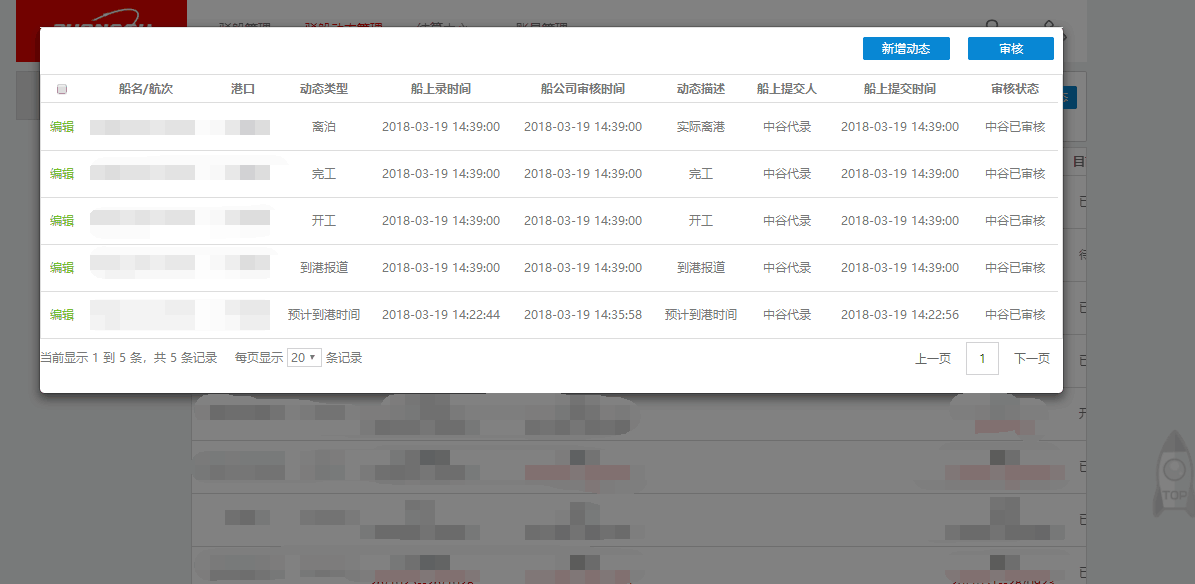
Task: Click the 船上提交时间 column header
Action: [x=899, y=88]
